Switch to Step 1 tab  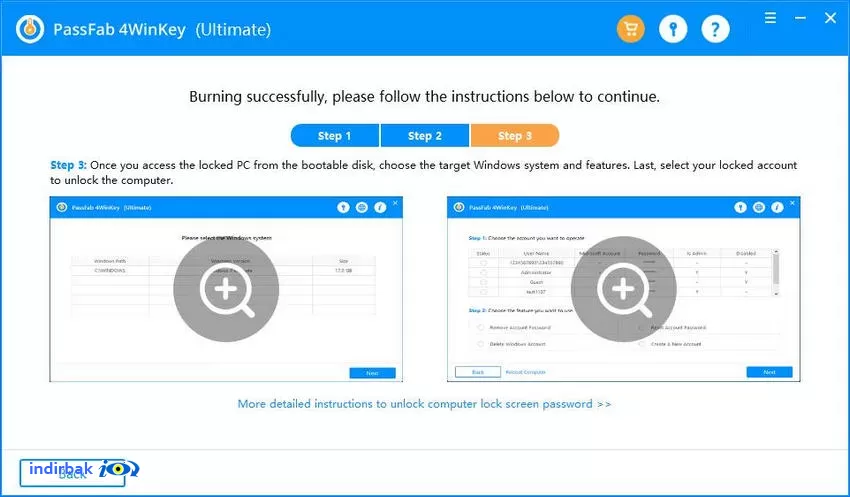coord(334,135)
